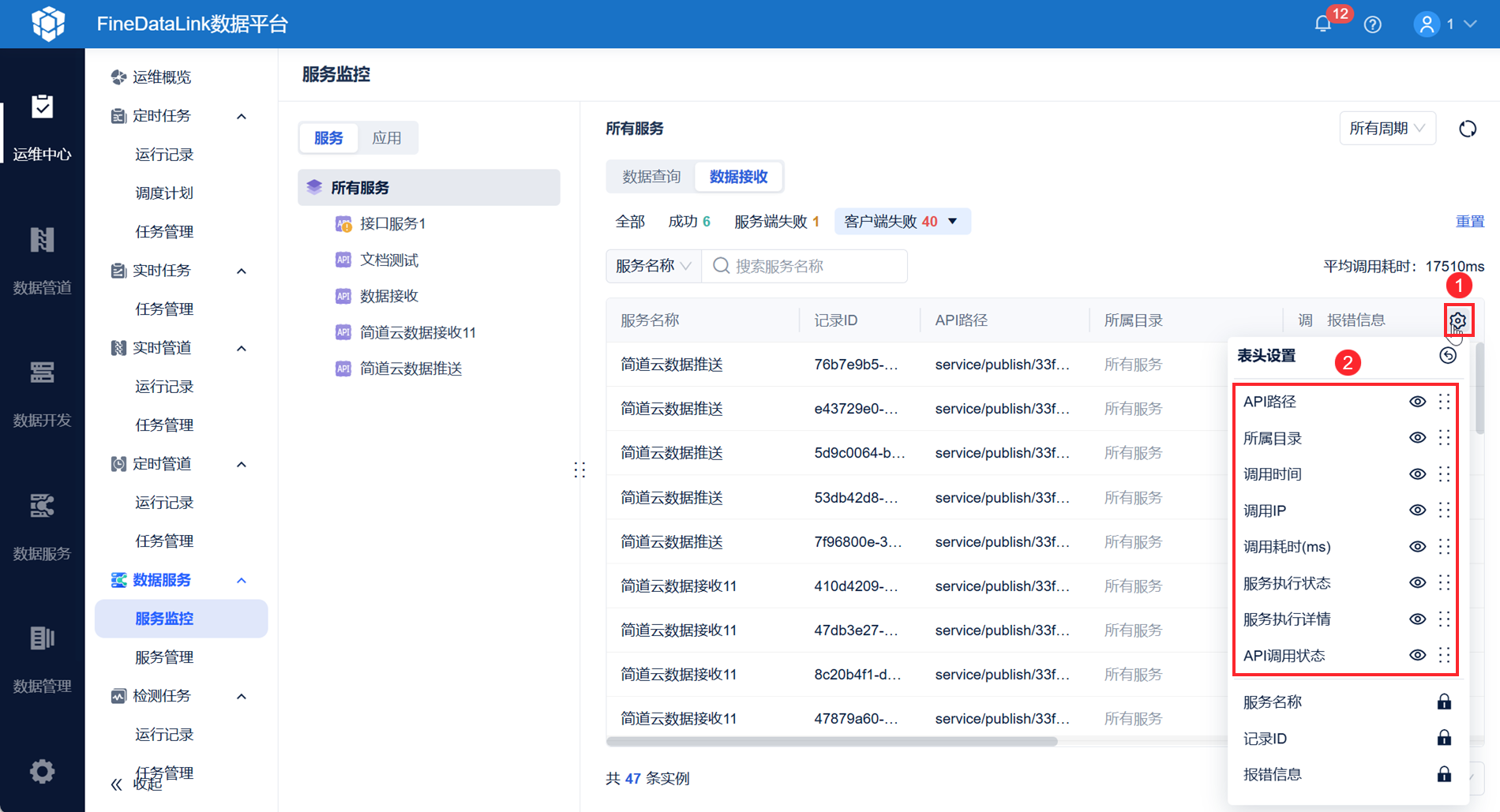Toggle visibility of the API调用状态 column
This screenshot has height=812, width=1500.
pyautogui.click(x=1418, y=655)
